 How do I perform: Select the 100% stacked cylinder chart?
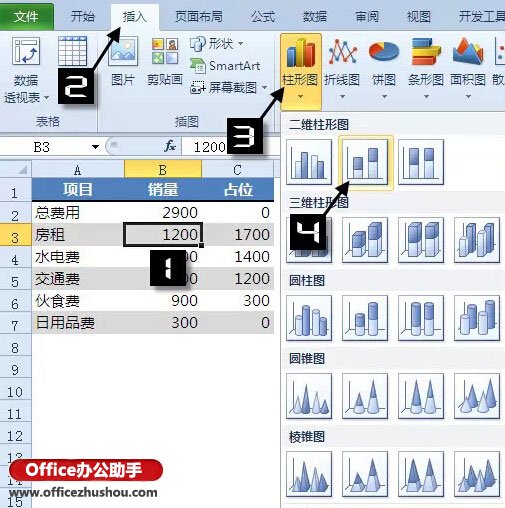pyautogui.click(x=421, y=318)
